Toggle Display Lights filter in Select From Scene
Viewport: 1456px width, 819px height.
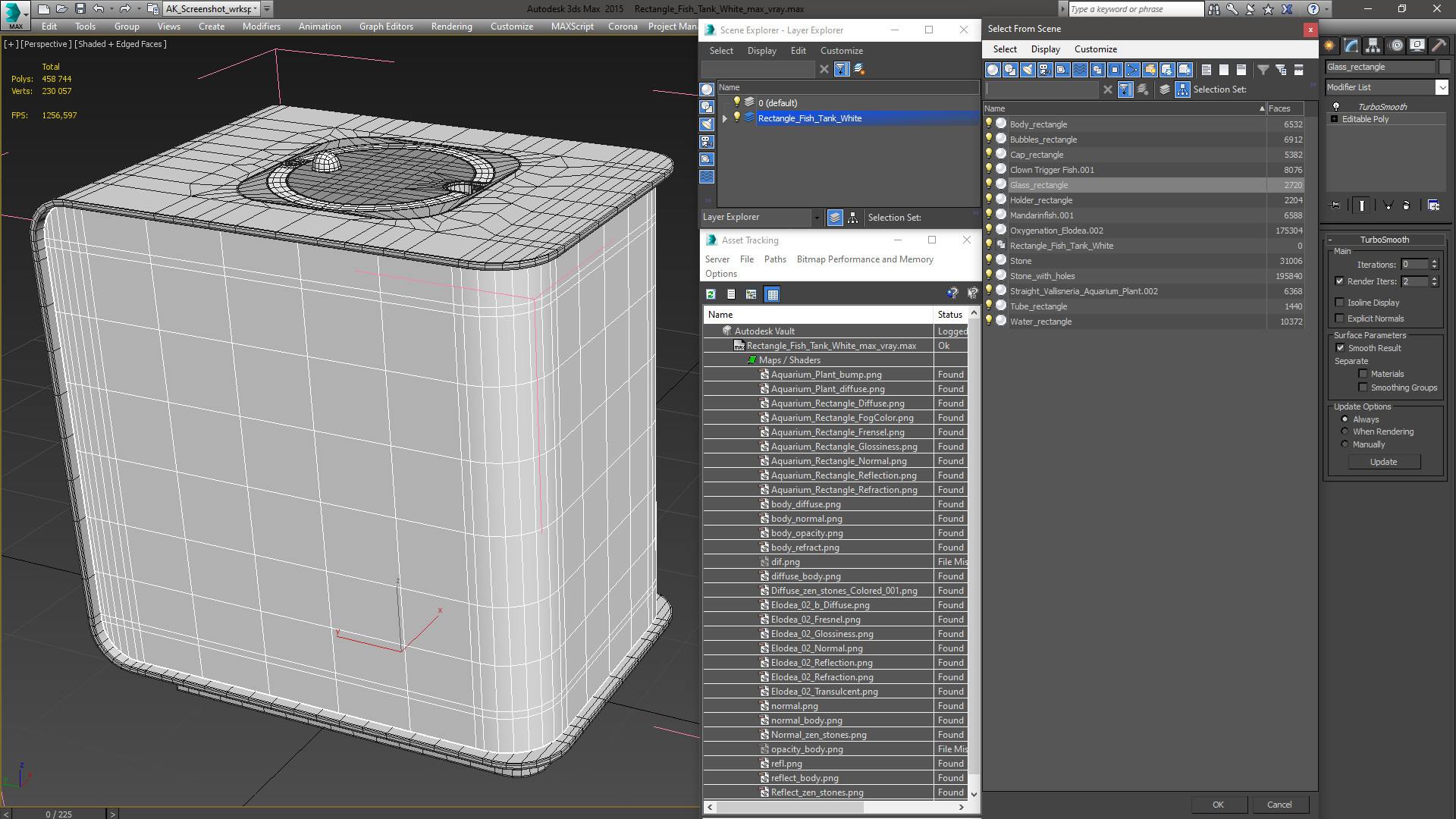[1028, 70]
